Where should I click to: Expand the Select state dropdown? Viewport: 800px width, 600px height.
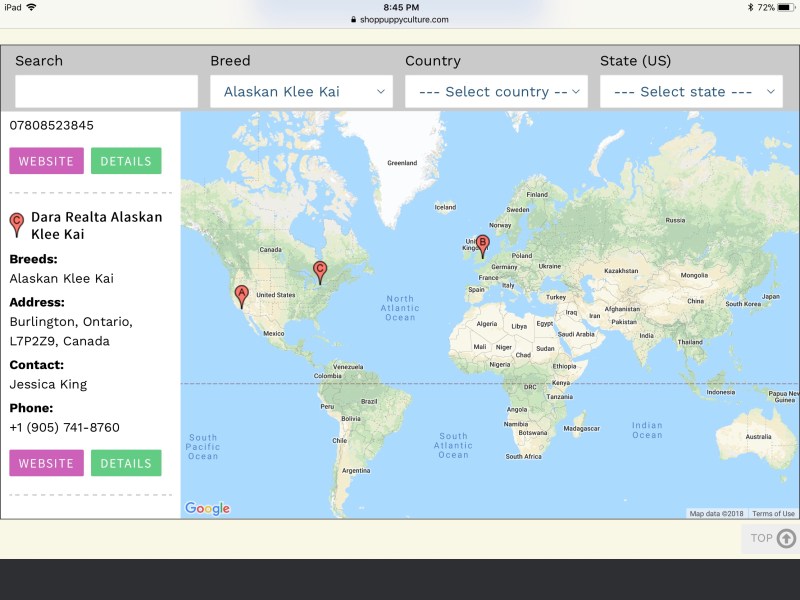(x=691, y=92)
